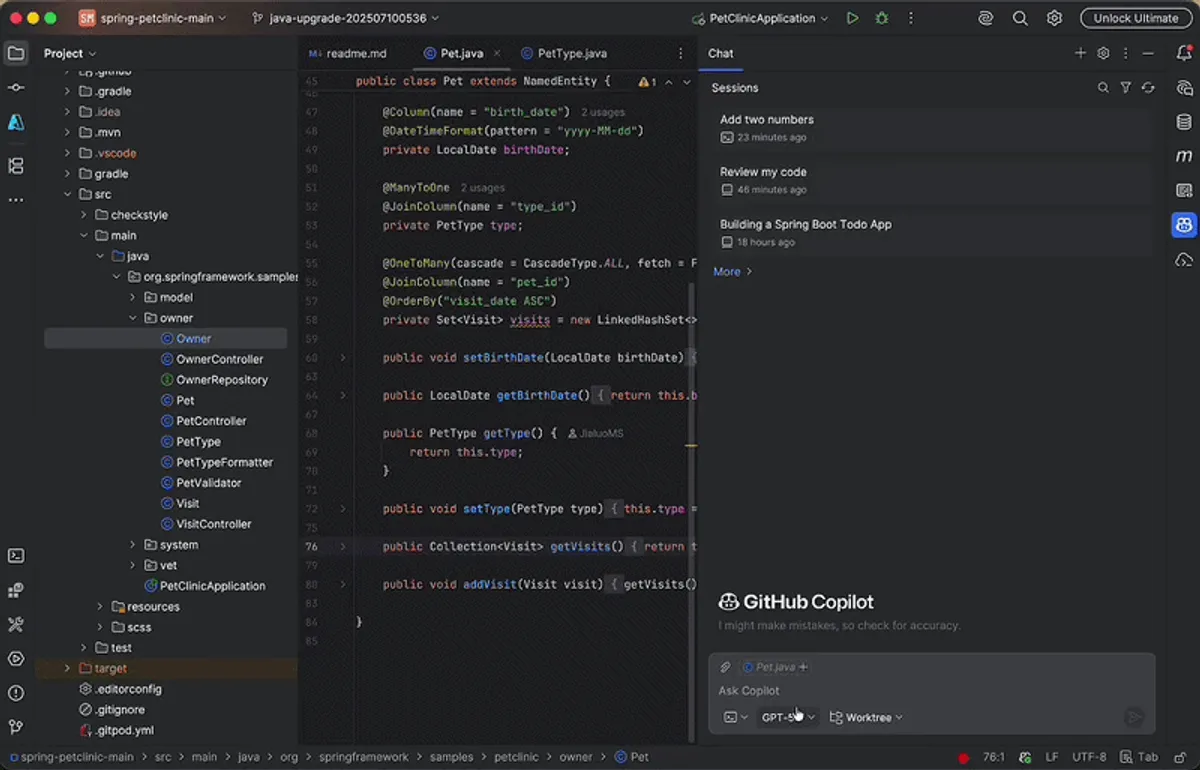Switch to the readme.md tab

347,54
